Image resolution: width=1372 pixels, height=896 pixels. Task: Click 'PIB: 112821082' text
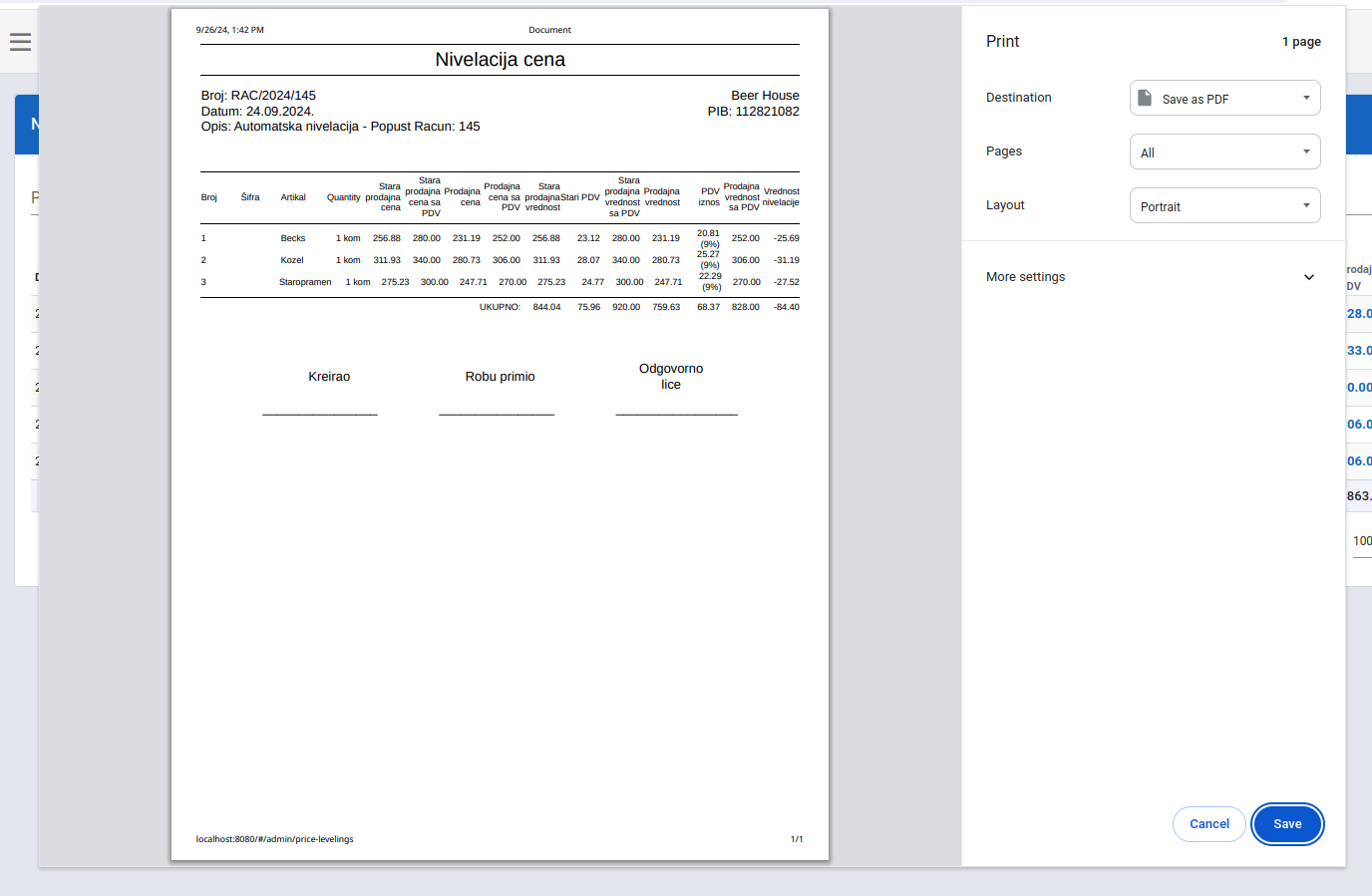click(x=753, y=112)
